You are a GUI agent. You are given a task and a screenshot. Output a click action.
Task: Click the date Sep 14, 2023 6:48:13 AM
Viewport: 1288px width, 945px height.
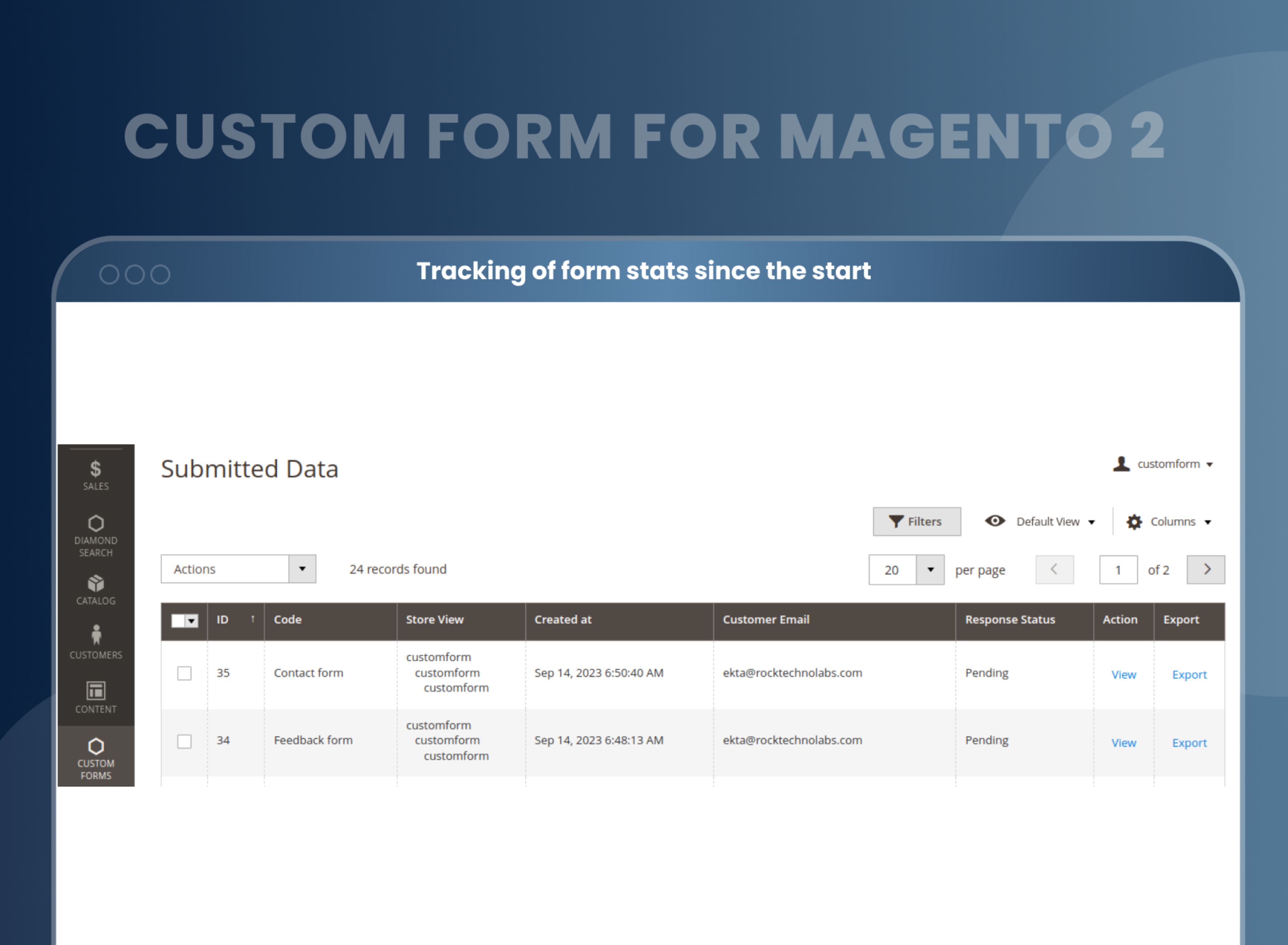(x=599, y=740)
